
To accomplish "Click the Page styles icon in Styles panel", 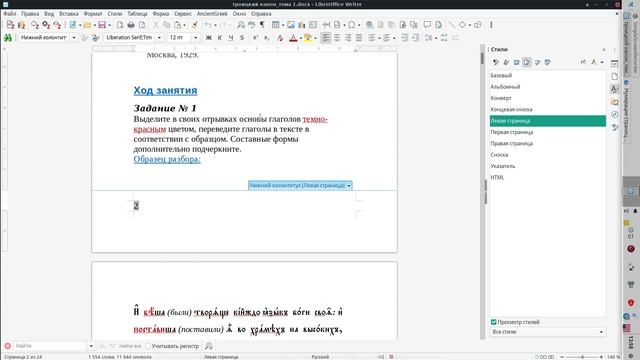I will [x=527, y=62].
